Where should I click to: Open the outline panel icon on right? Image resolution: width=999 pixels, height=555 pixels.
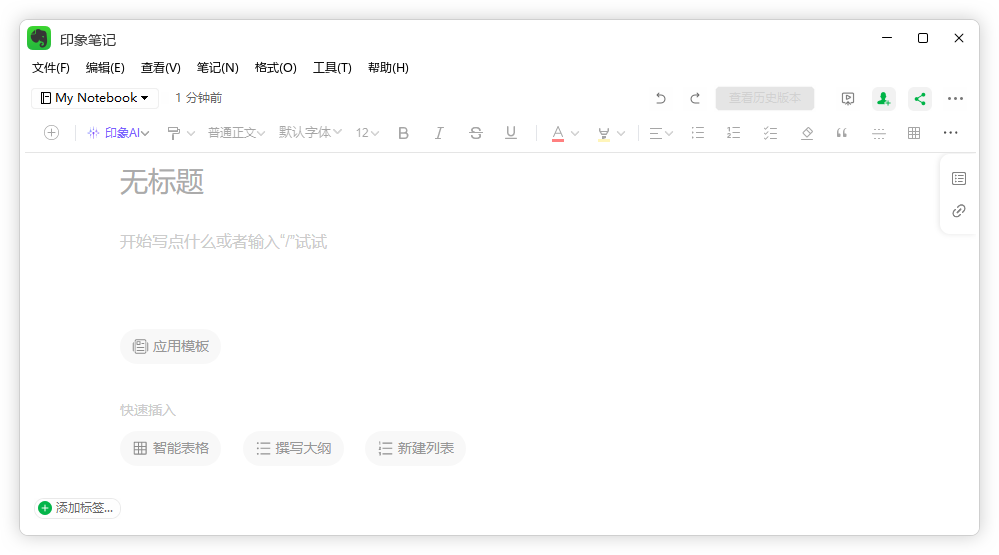tap(959, 178)
